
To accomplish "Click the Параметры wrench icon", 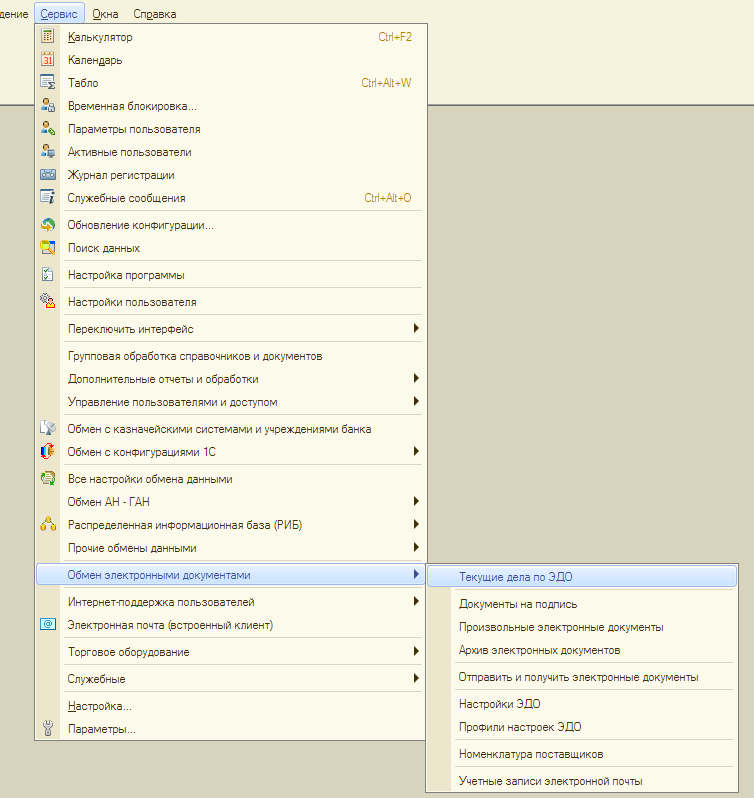I will click(48, 729).
